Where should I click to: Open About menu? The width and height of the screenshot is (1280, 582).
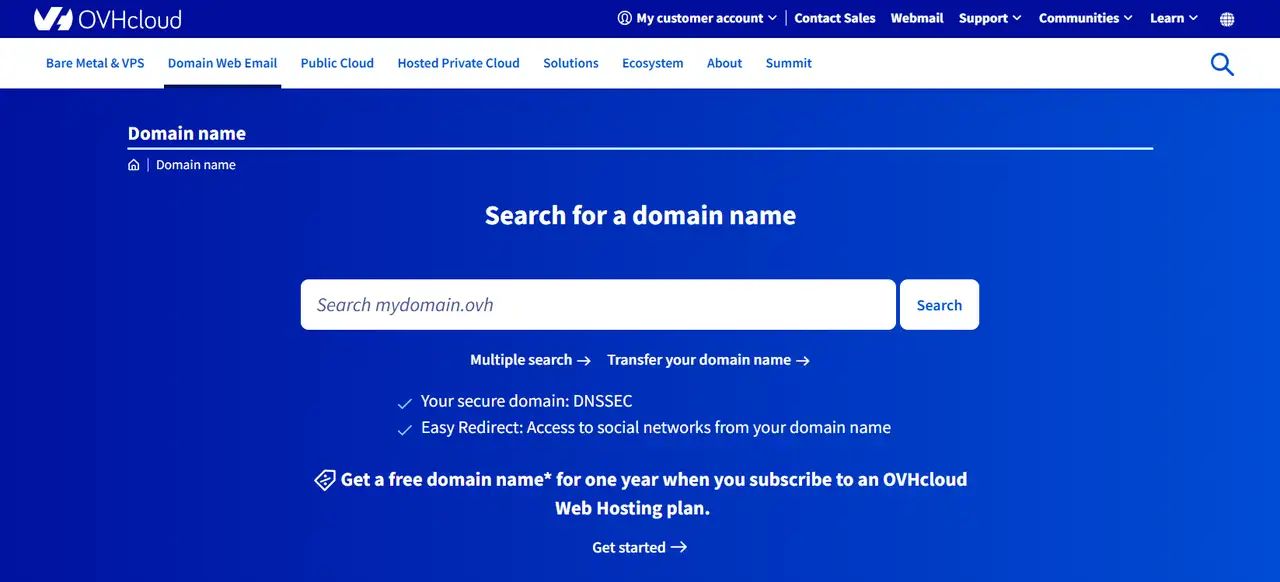click(x=725, y=63)
